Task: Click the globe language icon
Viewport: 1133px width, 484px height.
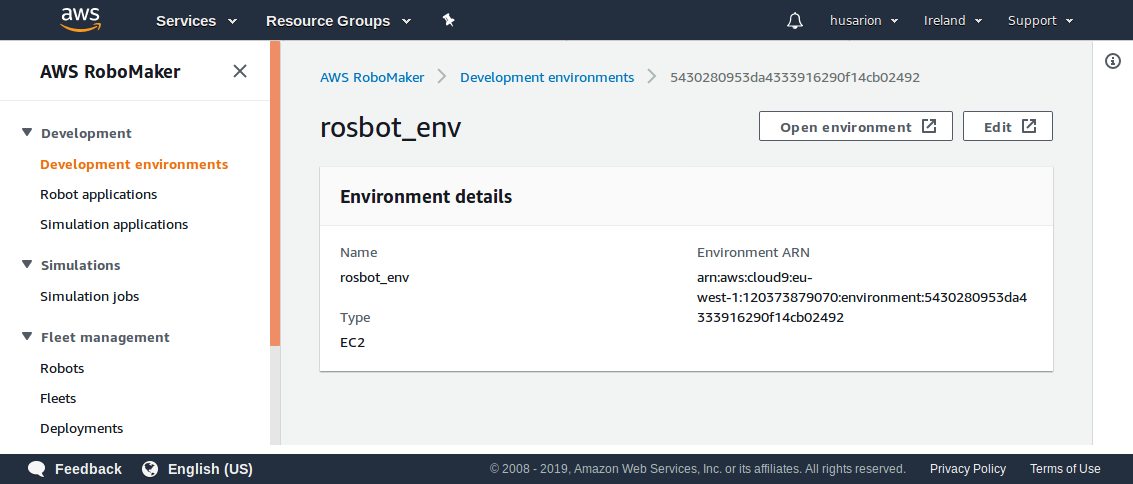Action: pyautogui.click(x=150, y=469)
